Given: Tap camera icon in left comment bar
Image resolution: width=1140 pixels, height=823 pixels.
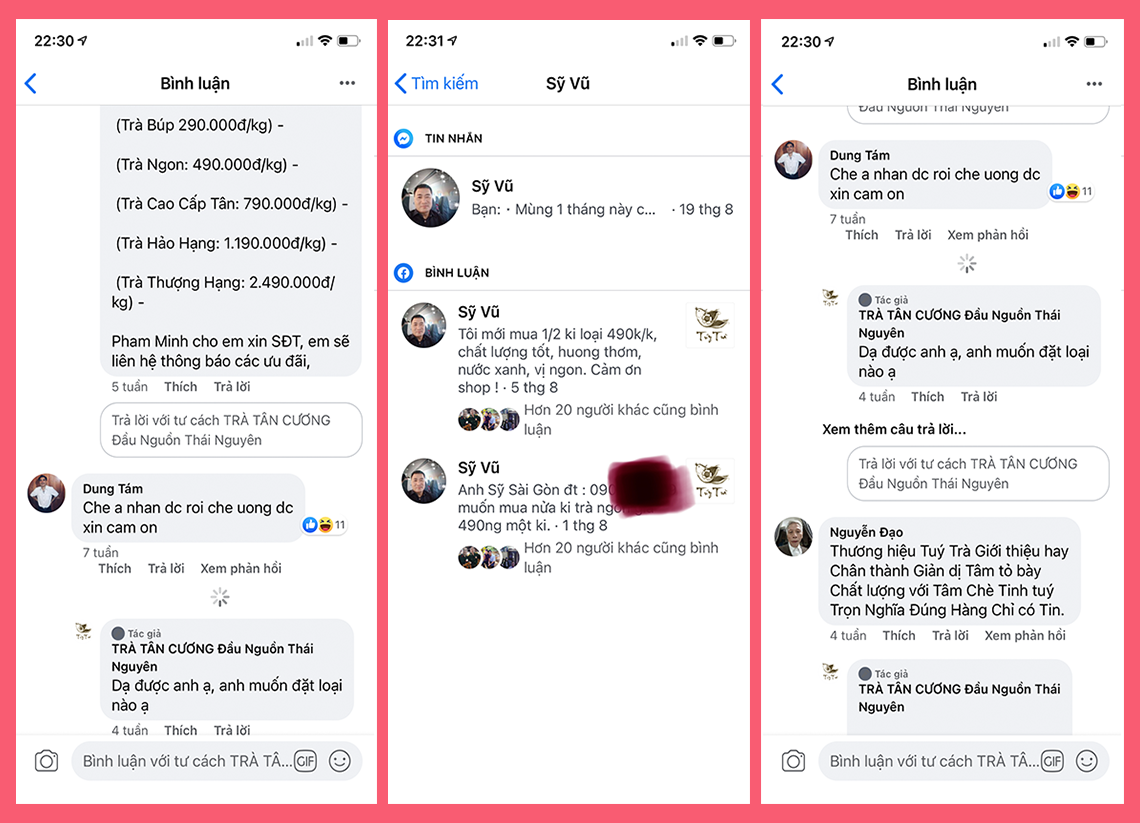Looking at the screenshot, I should click(47, 761).
